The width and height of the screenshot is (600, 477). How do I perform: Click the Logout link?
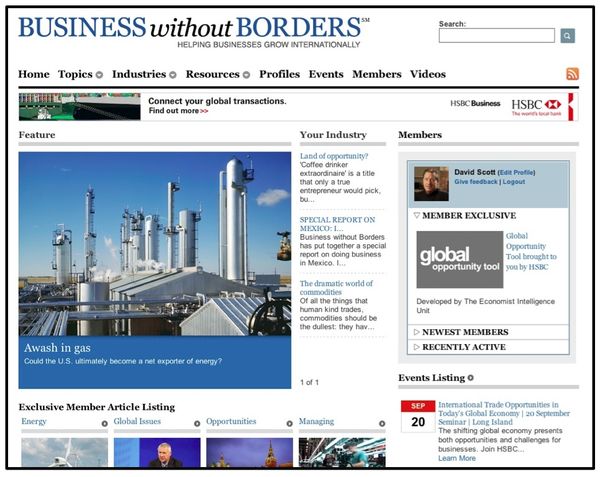(514, 182)
